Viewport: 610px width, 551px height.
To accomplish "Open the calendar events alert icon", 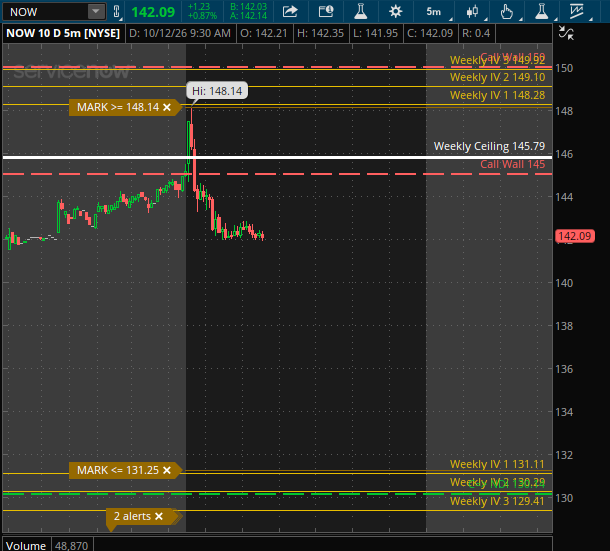I will click(326, 12).
